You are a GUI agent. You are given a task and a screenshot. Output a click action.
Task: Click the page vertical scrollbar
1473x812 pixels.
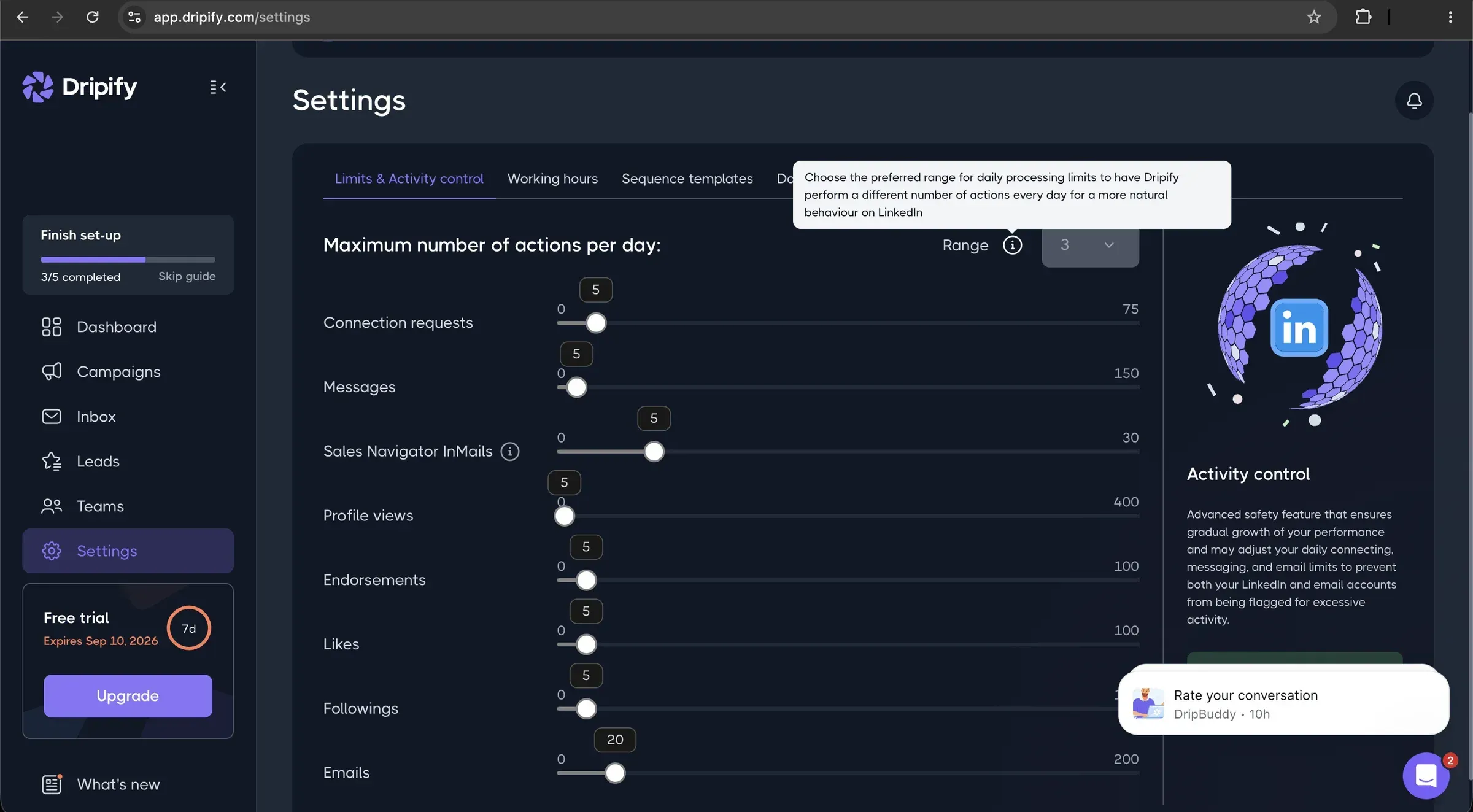tap(1470, 445)
